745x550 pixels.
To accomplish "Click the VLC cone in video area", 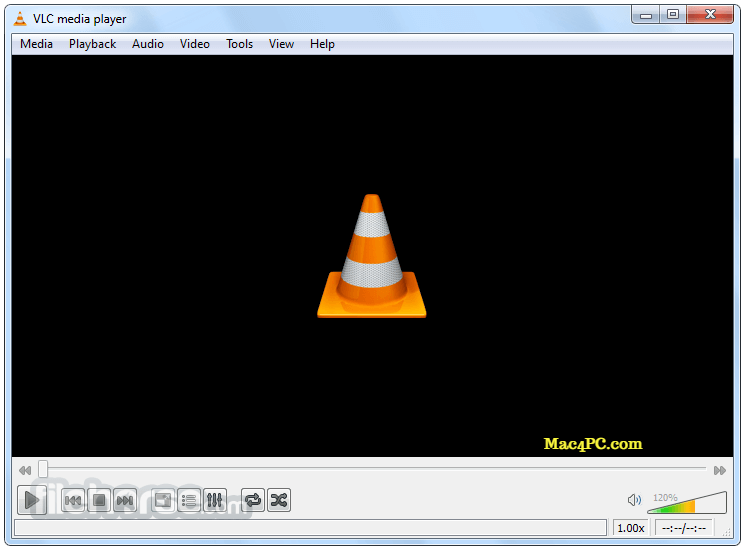I will (372, 256).
